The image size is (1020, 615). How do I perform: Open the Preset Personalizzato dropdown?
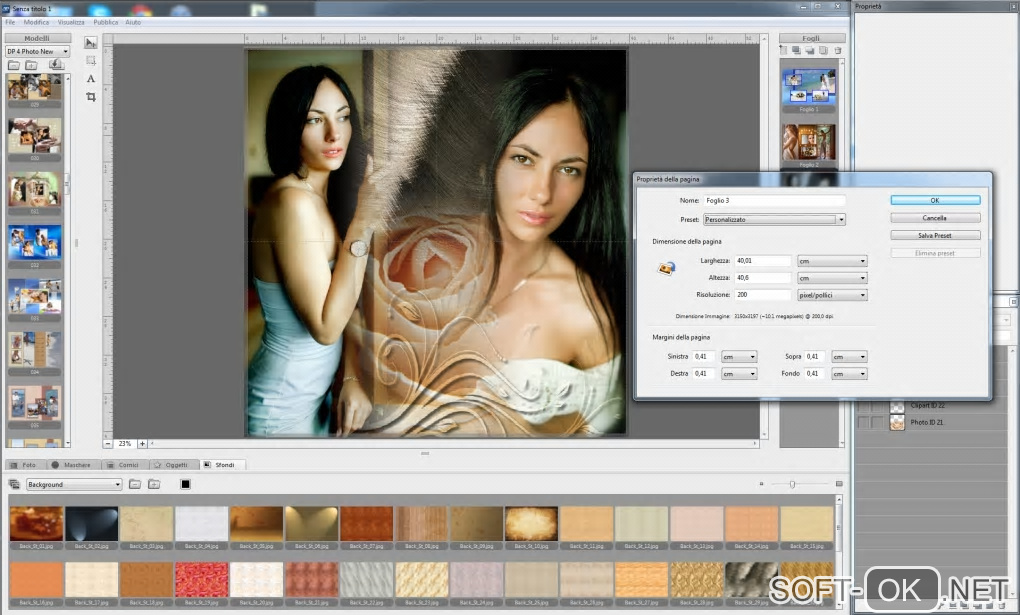click(774, 220)
